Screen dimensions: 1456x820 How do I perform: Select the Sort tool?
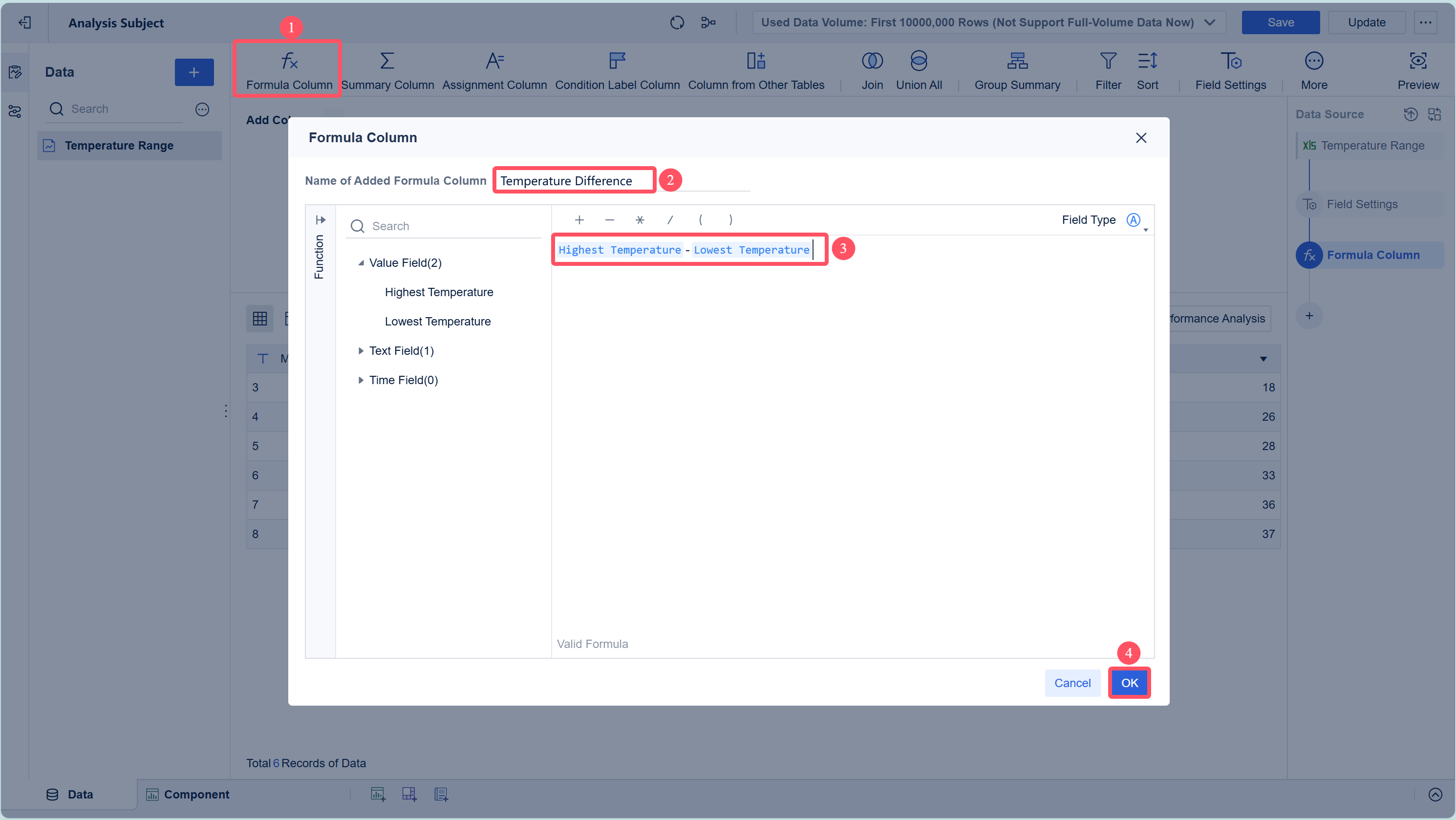pos(1147,70)
